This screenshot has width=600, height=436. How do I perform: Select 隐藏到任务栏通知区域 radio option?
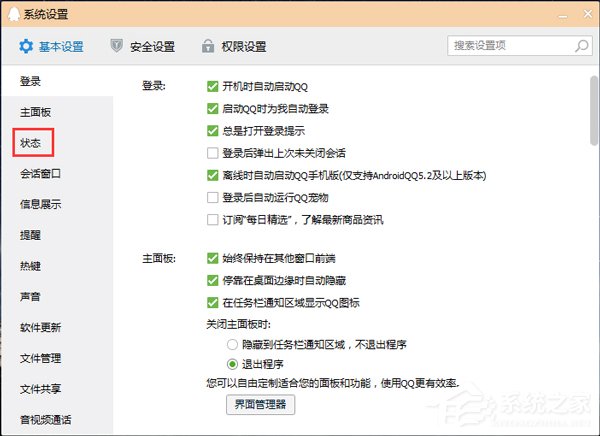pos(232,345)
